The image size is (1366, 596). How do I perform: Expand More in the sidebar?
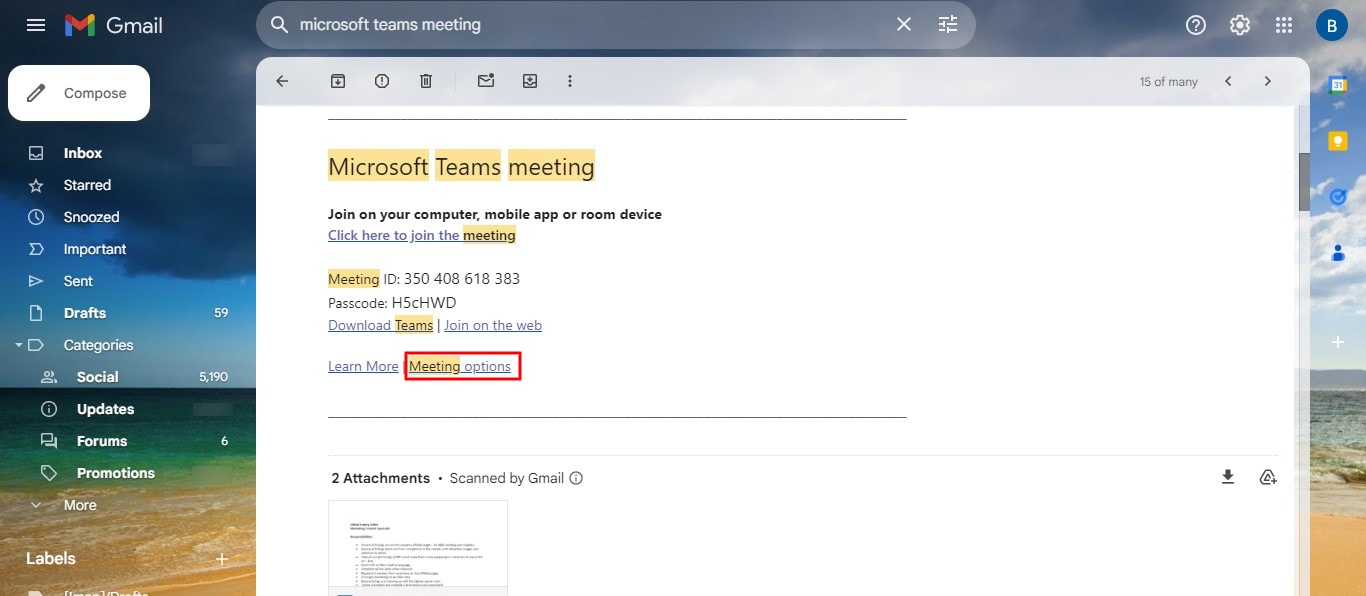pos(80,505)
